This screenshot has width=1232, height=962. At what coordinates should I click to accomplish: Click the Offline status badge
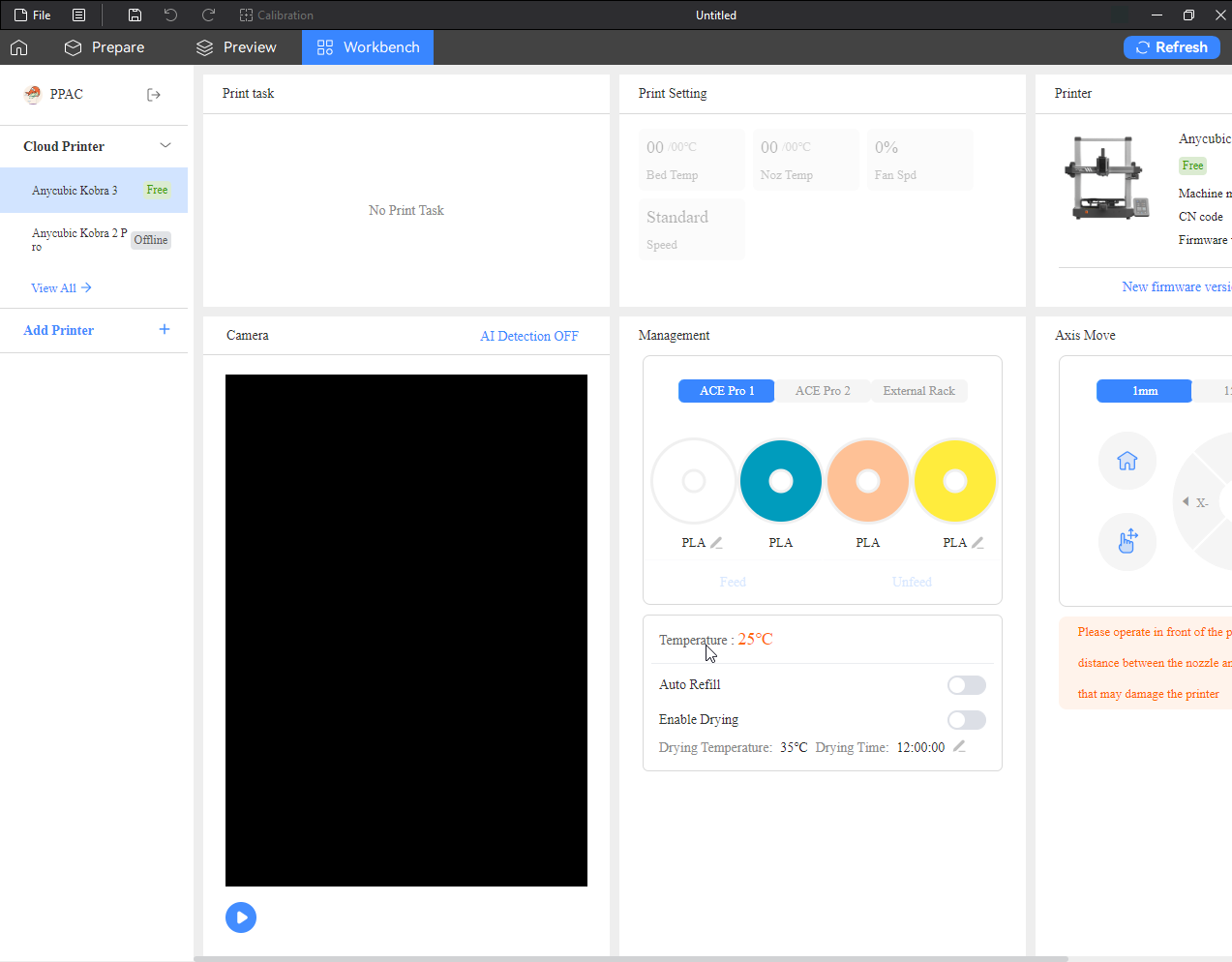(x=151, y=240)
